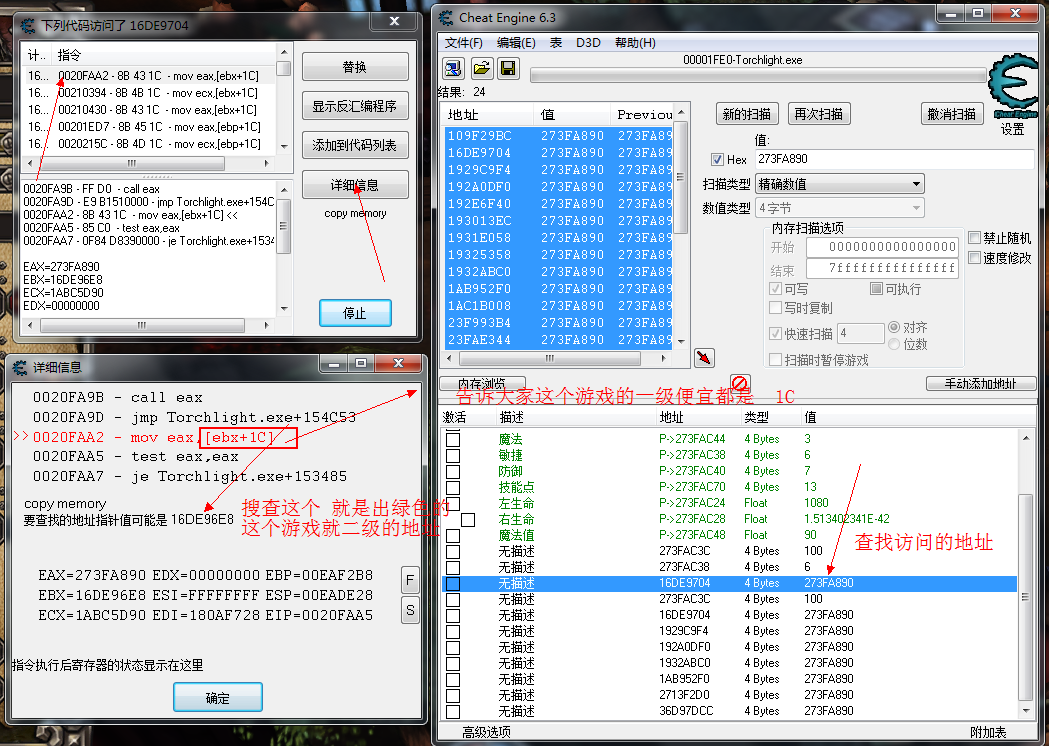The height and width of the screenshot is (746, 1049).
Task: Click the 停止 button
Action: (x=355, y=313)
